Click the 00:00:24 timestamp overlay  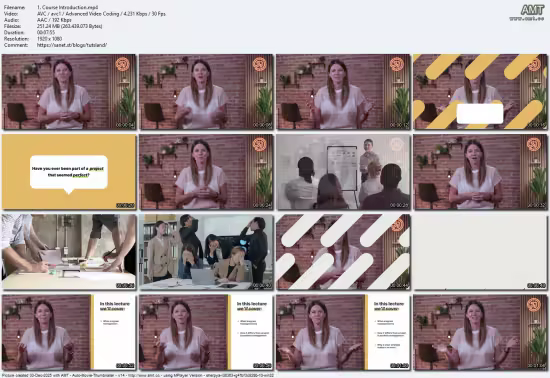pyautogui.click(x=262, y=205)
